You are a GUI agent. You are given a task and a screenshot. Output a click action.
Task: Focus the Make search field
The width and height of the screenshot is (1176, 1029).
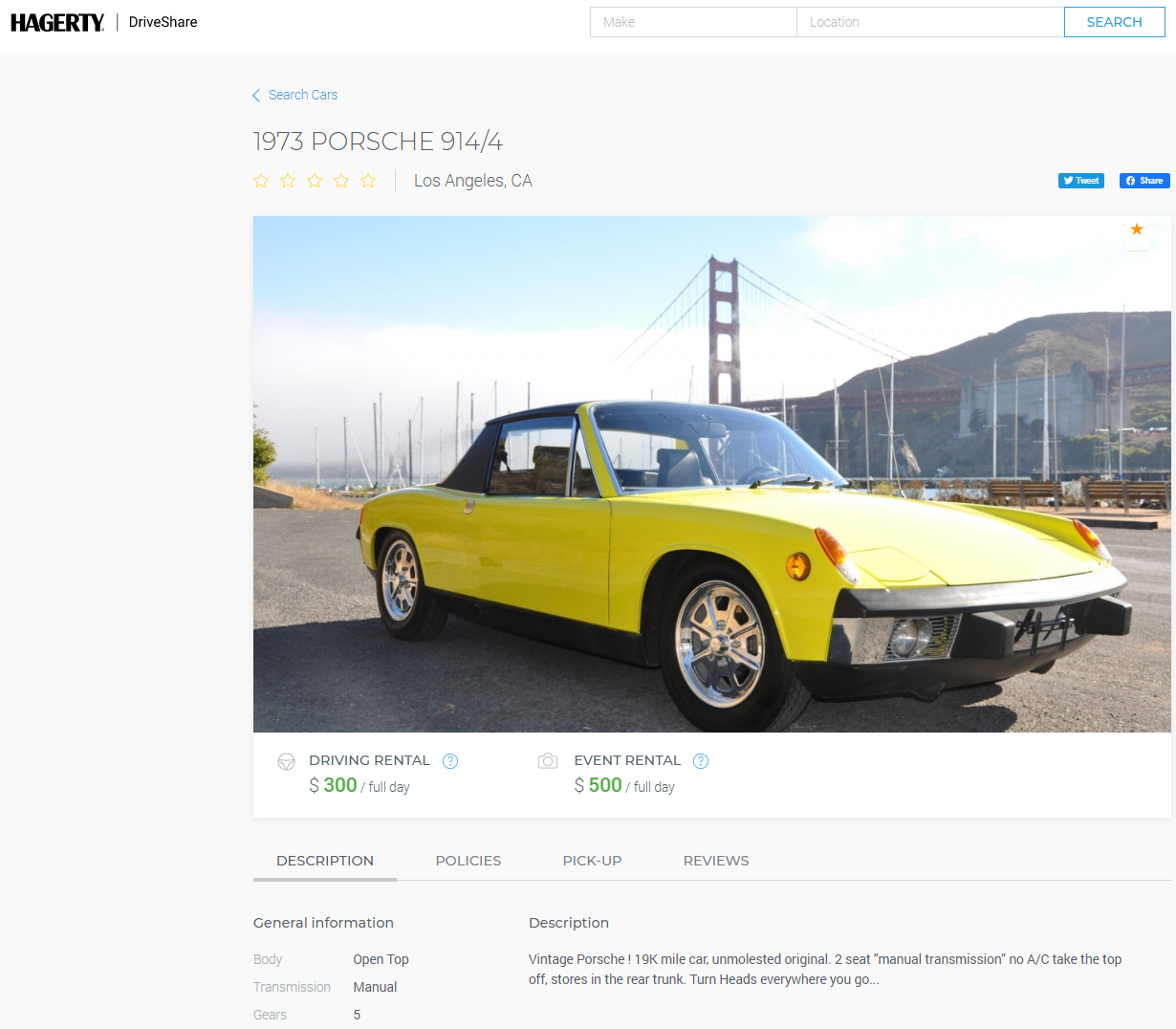point(693,22)
